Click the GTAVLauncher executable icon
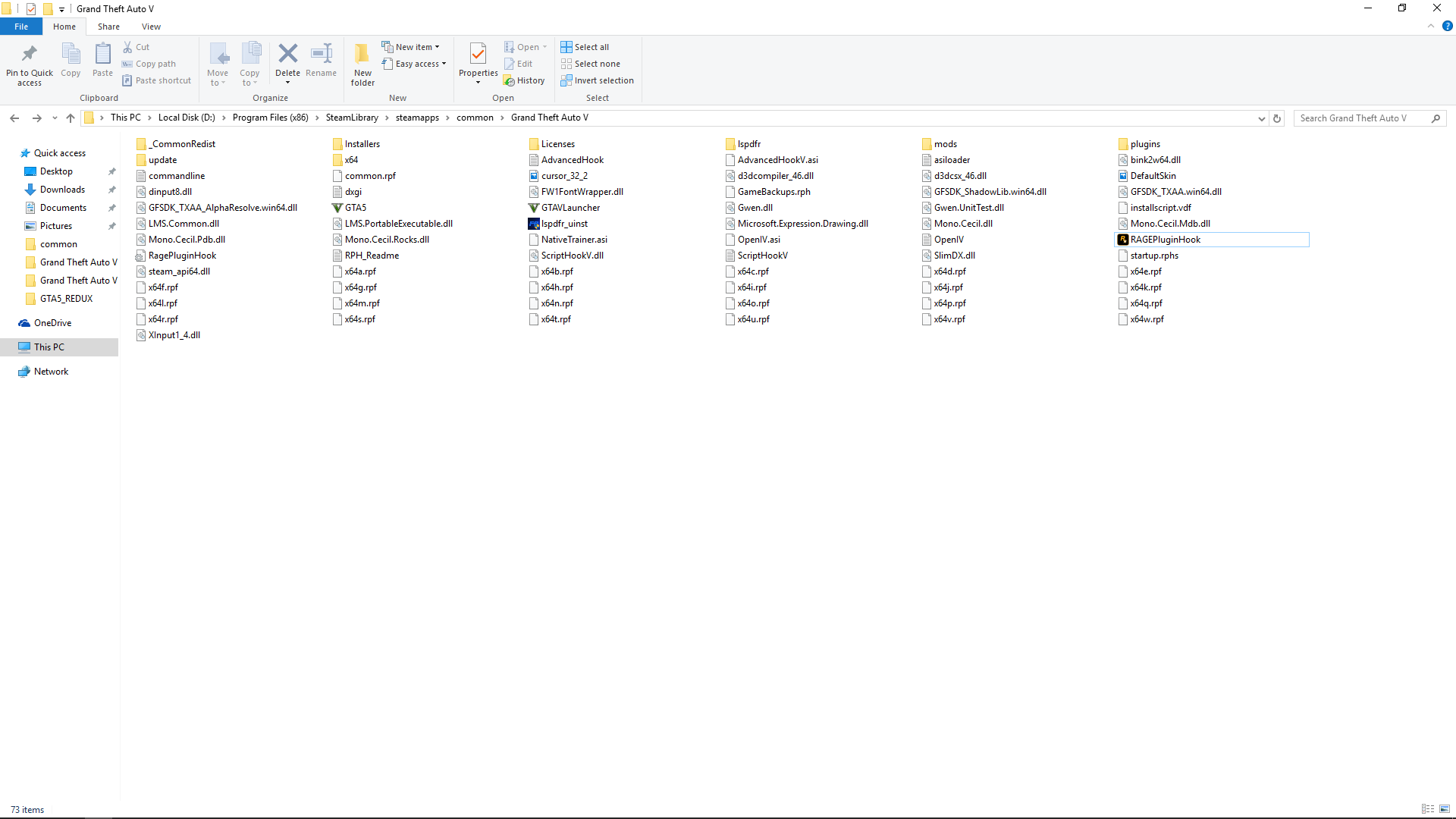Image resolution: width=1456 pixels, height=819 pixels. [534, 208]
